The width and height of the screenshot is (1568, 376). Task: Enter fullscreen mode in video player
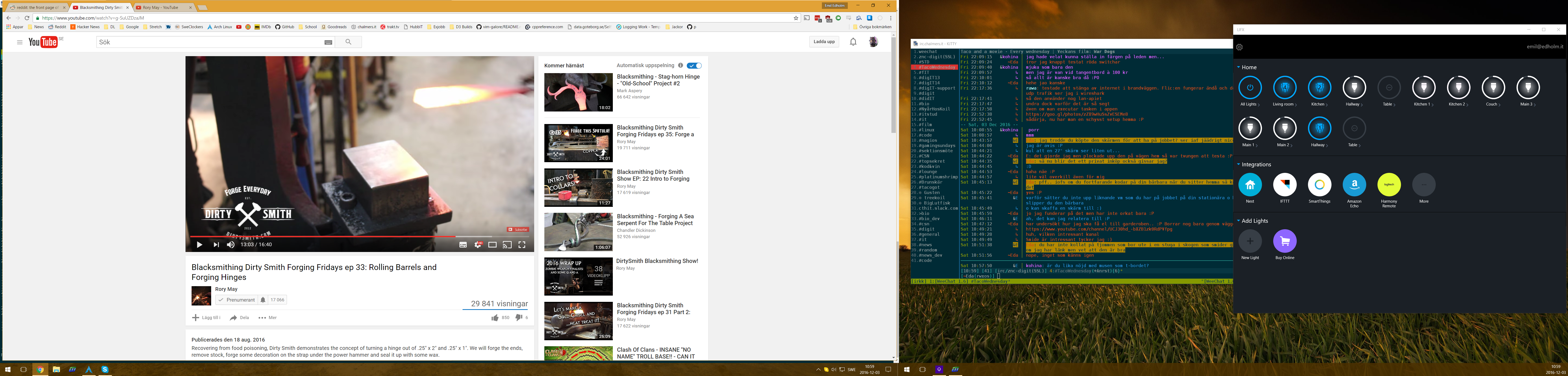(522, 245)
